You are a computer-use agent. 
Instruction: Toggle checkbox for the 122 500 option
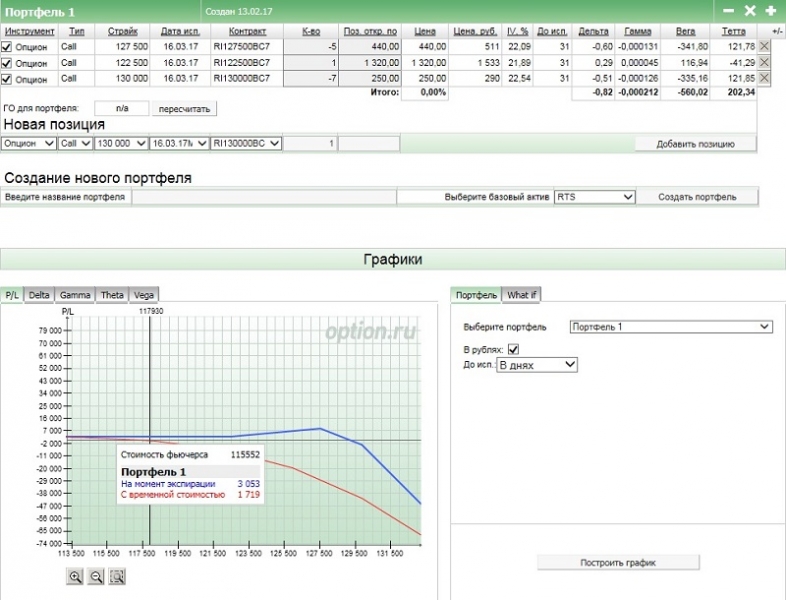point(7,63)
